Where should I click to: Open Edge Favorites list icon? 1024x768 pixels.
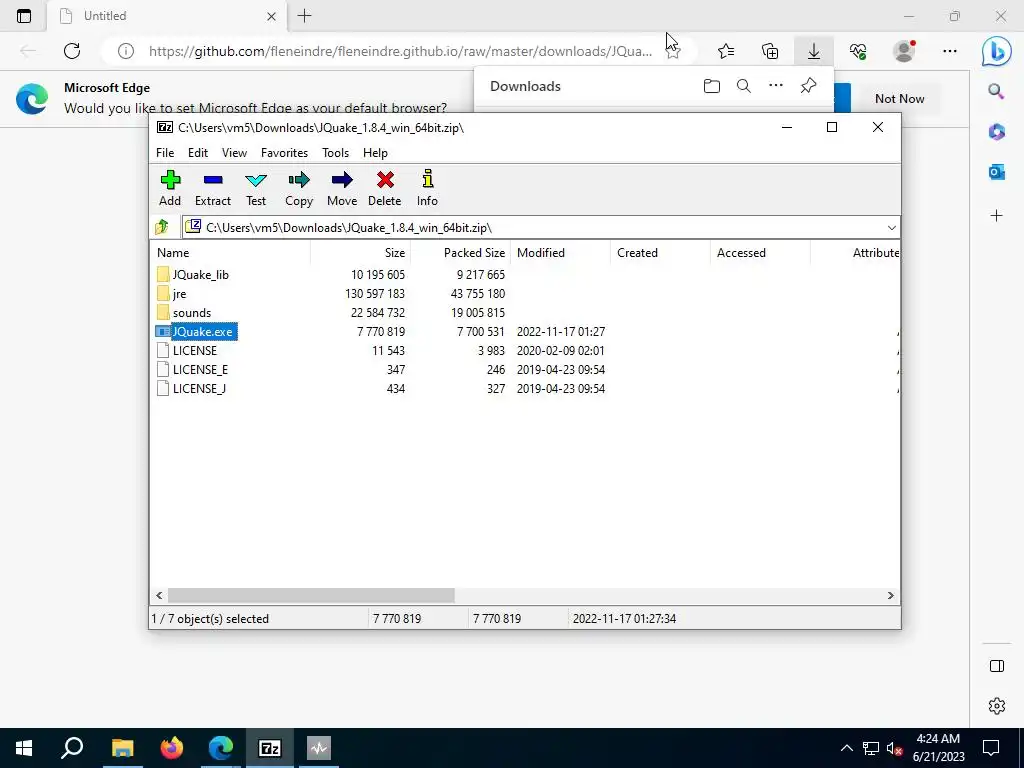click(726, 51)
